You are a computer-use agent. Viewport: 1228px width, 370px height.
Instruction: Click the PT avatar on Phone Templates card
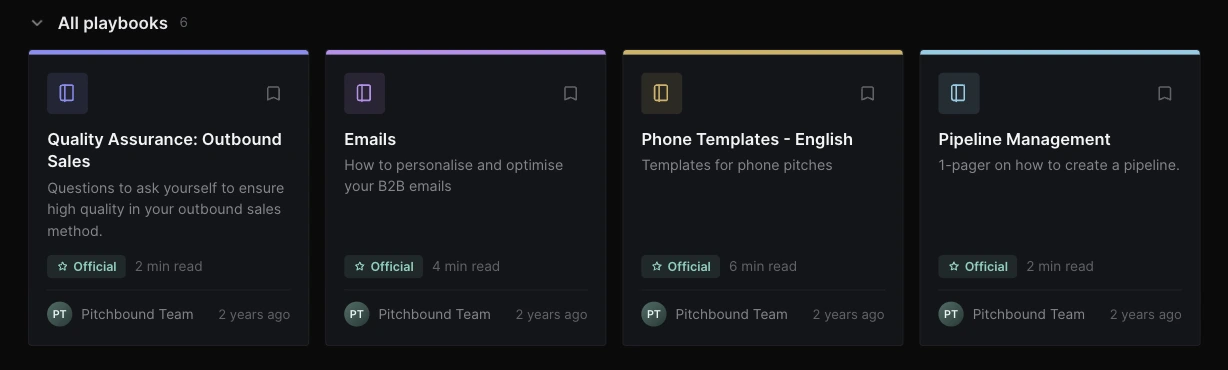click(653, 314)
